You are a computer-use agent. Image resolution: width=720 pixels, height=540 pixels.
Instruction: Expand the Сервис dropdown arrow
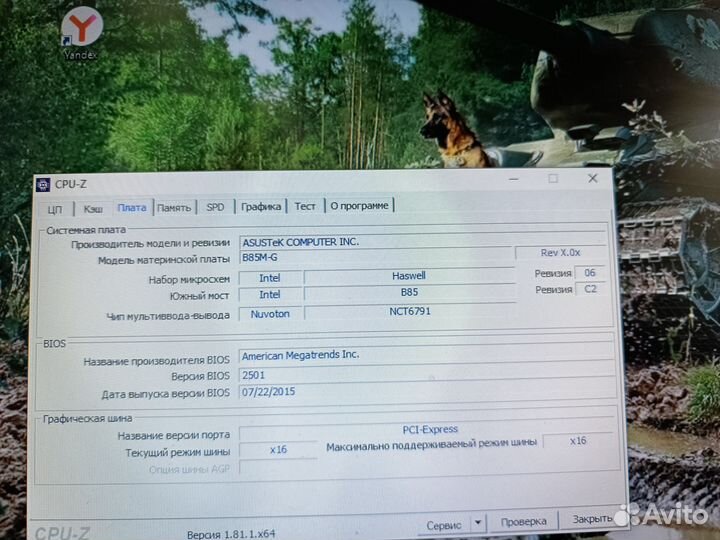478,523
